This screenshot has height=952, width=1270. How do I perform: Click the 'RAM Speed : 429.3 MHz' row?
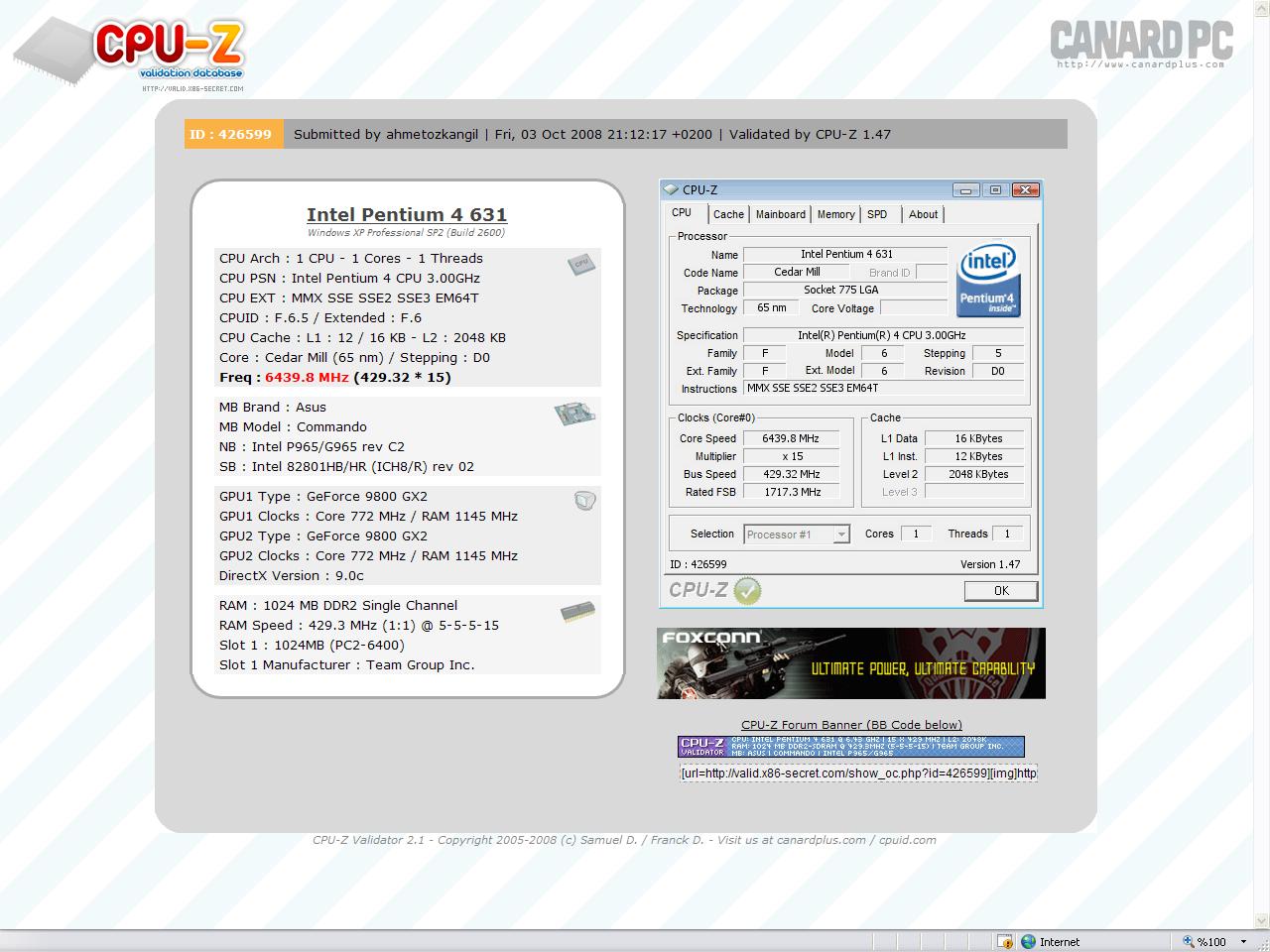point(359,625)
